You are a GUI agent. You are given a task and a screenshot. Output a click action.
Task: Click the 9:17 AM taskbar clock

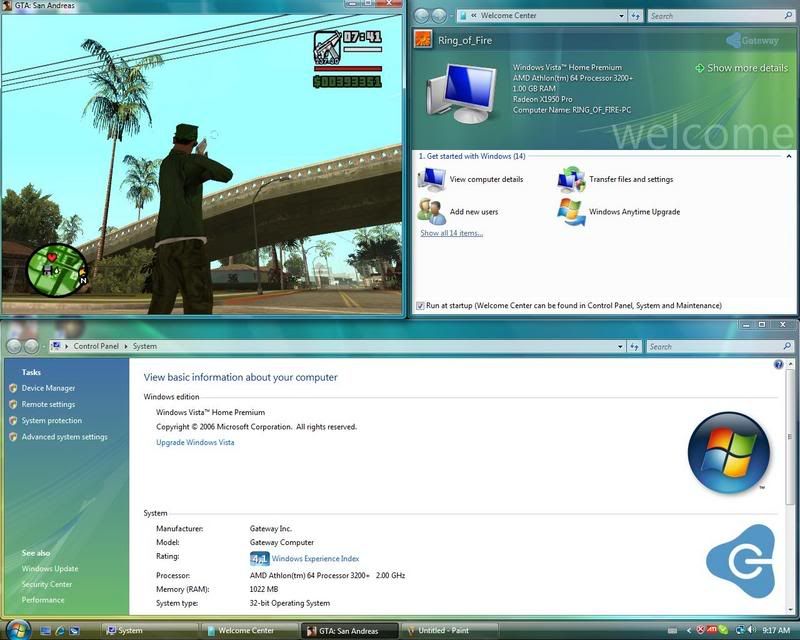[776, 631]
